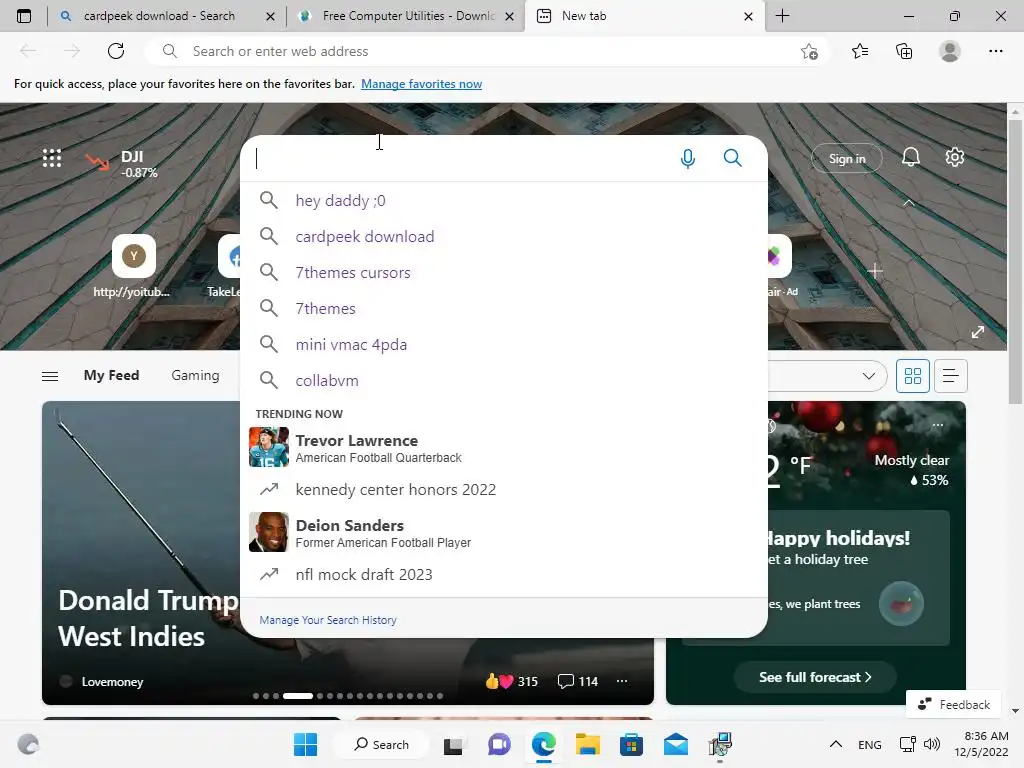Click the address bar input

point(487,51)
